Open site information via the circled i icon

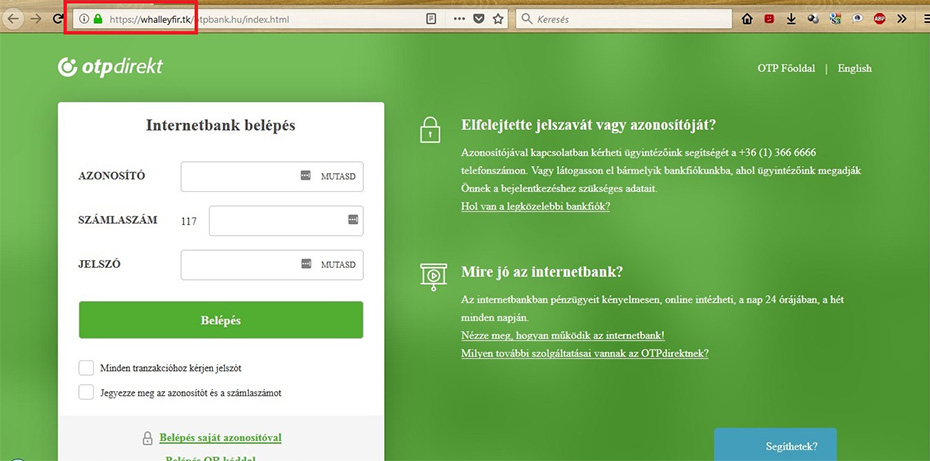(x=84, y=19)
